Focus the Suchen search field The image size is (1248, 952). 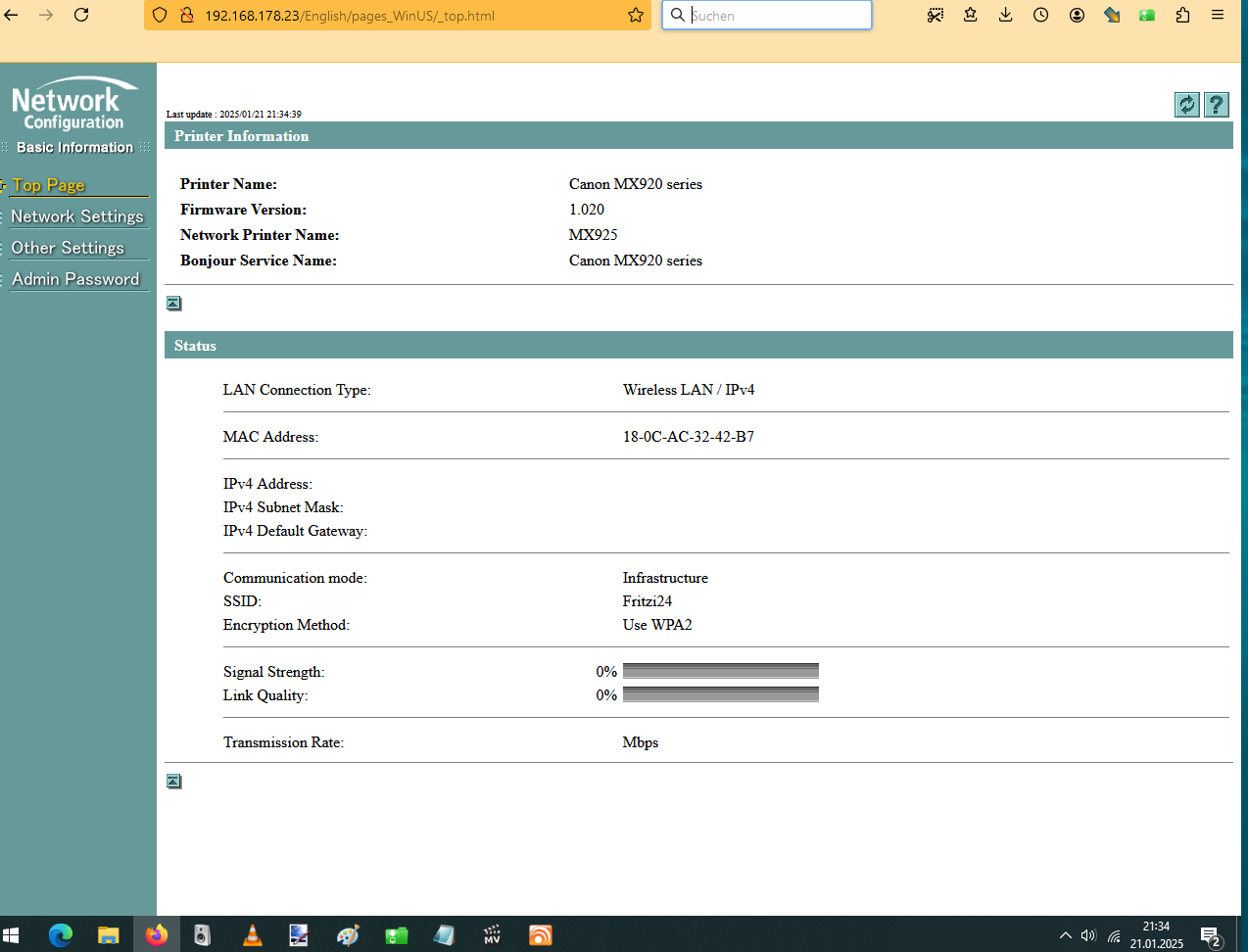(x=767, y=16)
